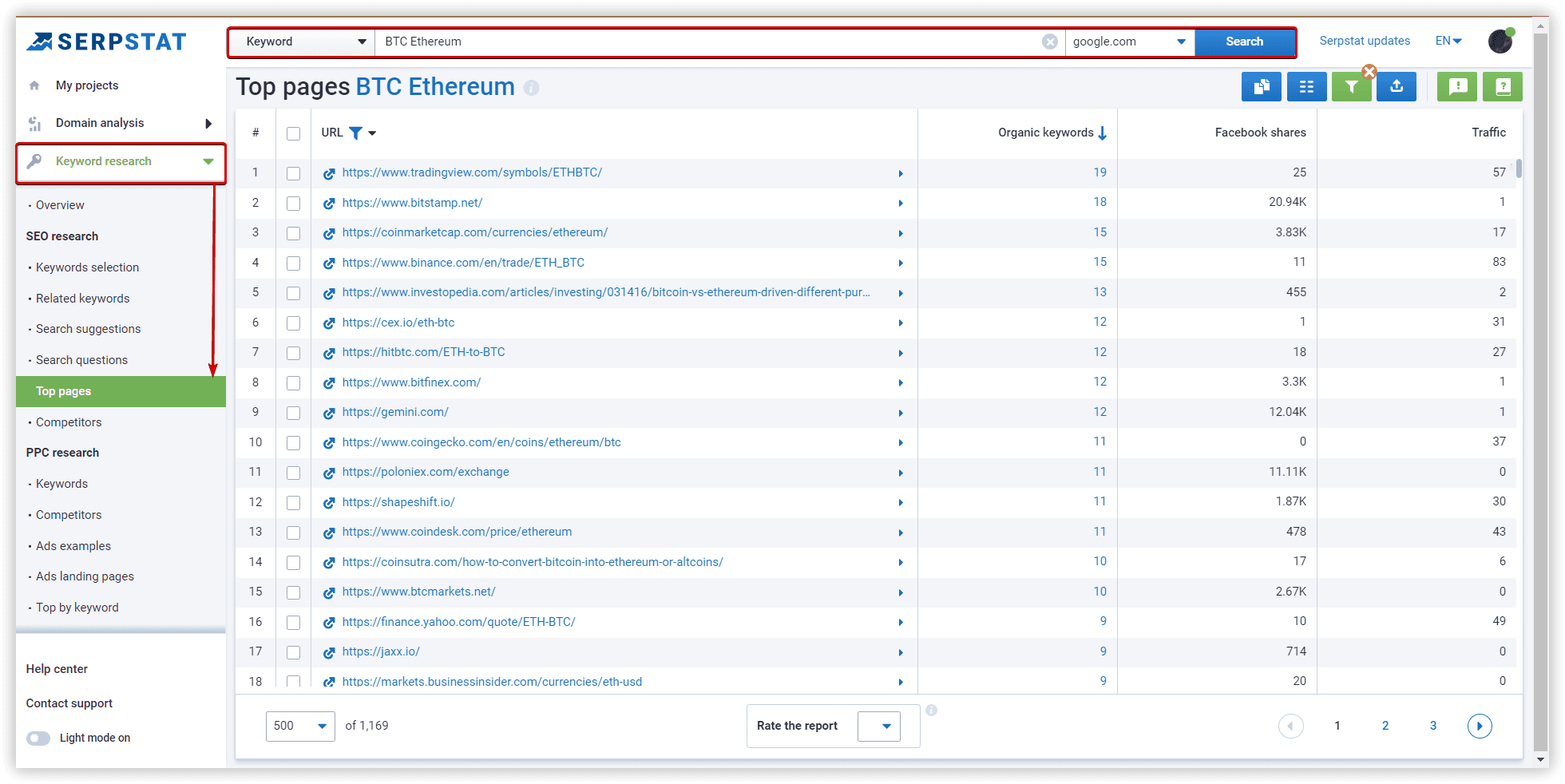Check the investopedia.com row checkbox

point(294,293)
